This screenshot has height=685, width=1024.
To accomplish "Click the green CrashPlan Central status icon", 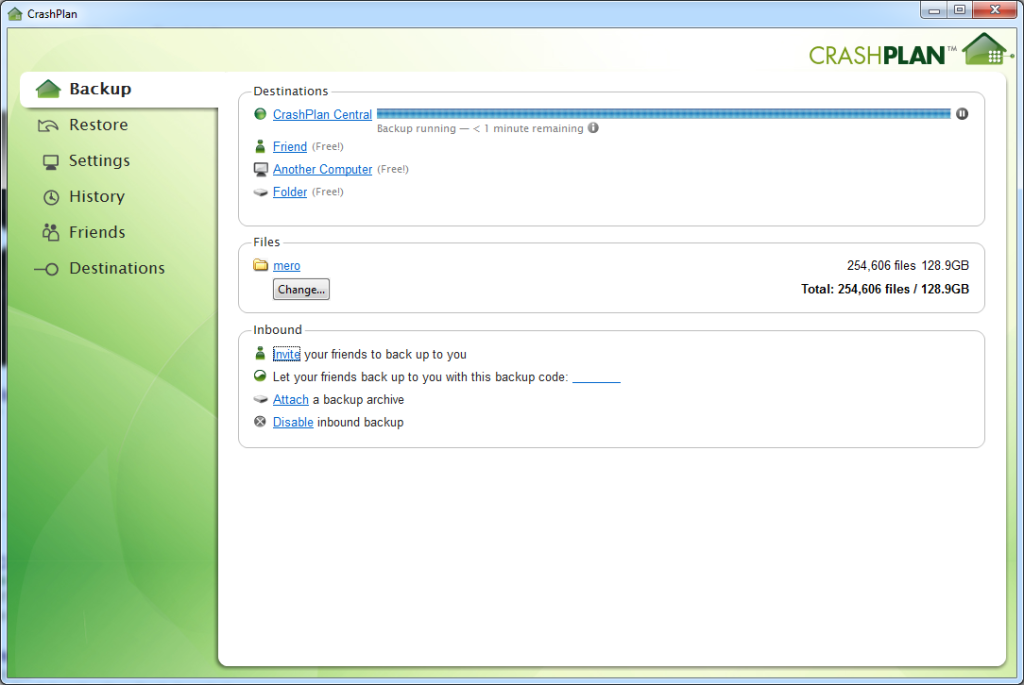I will 260,114.
